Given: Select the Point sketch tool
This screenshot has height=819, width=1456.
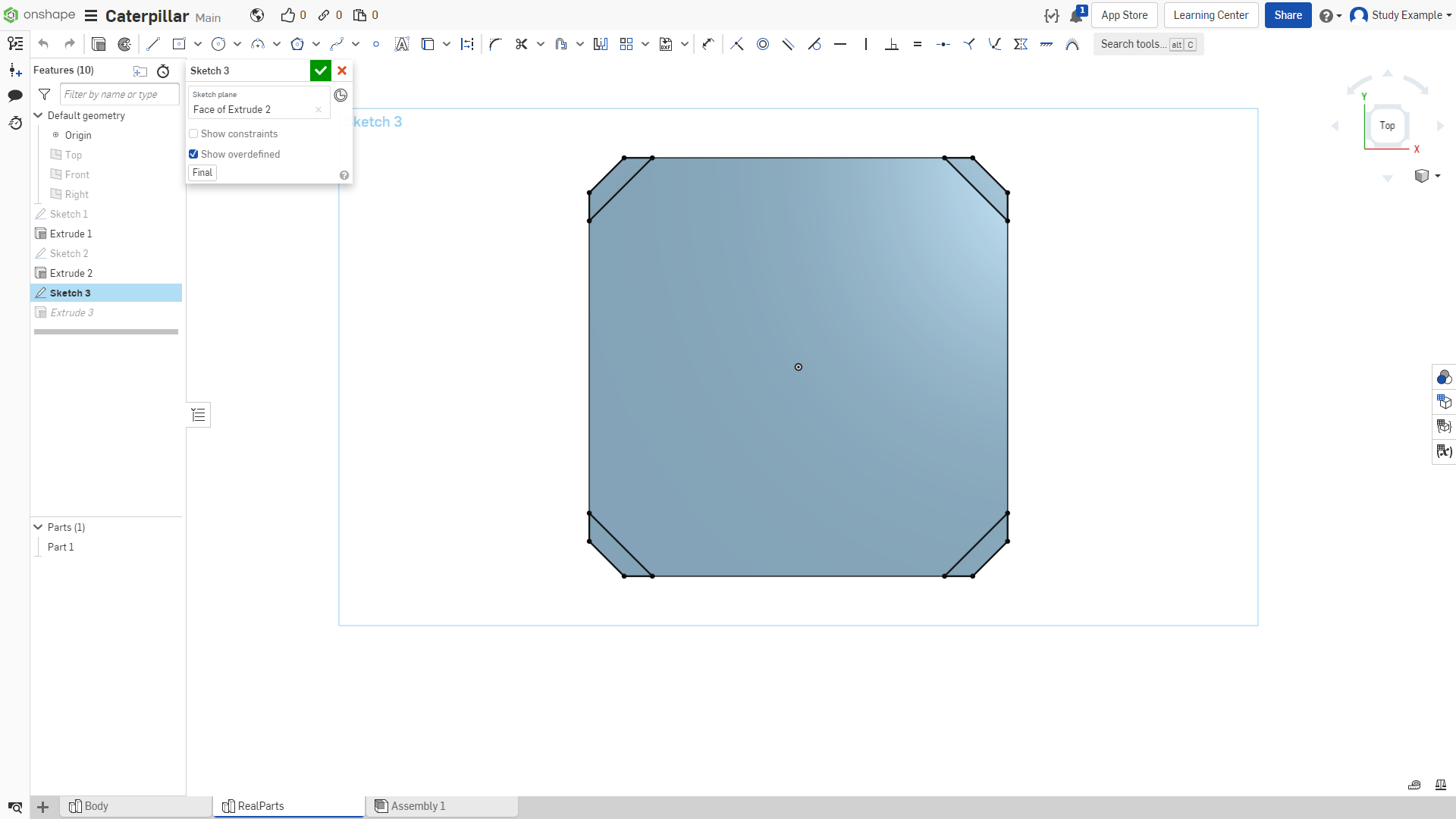Looking at the screenshot, I should 376,44.
